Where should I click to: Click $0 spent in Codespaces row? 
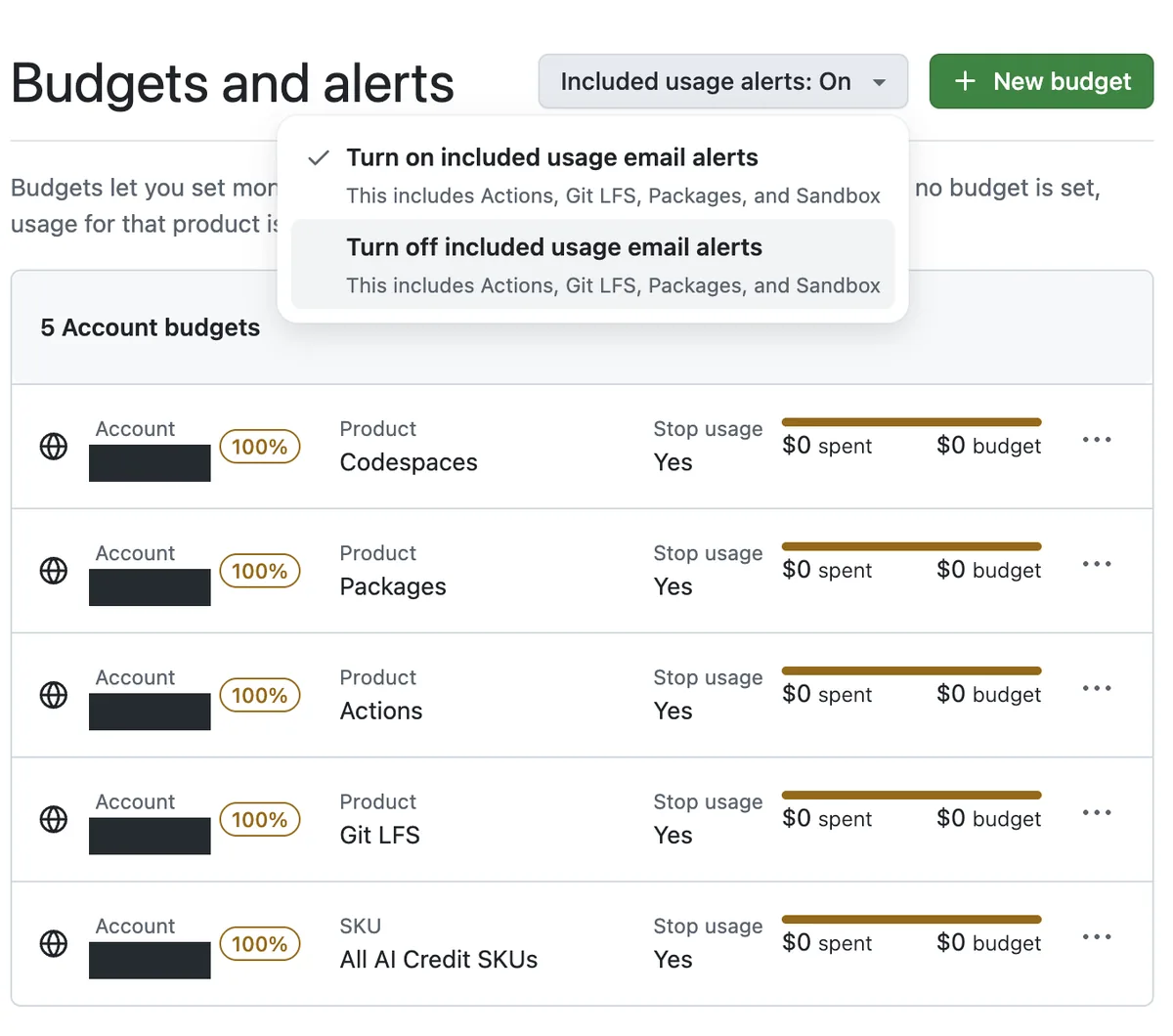[827, 446]
